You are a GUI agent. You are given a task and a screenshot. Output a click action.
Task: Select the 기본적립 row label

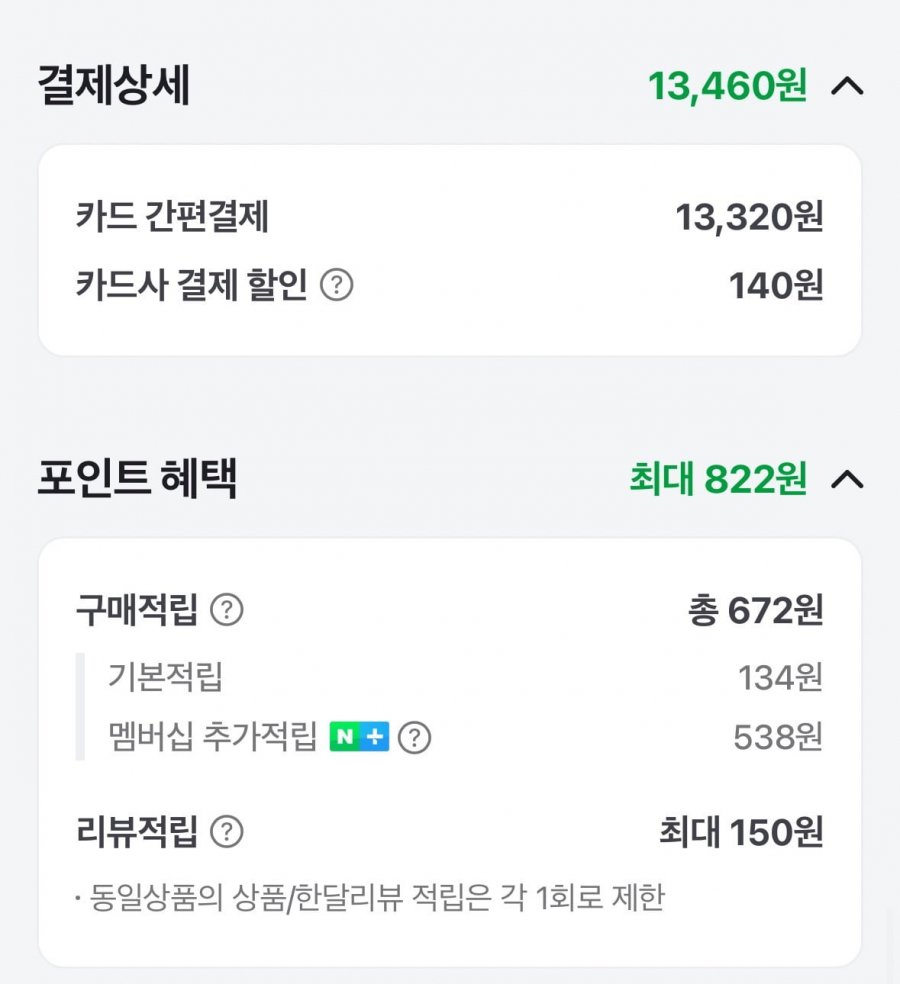[166, 677]
